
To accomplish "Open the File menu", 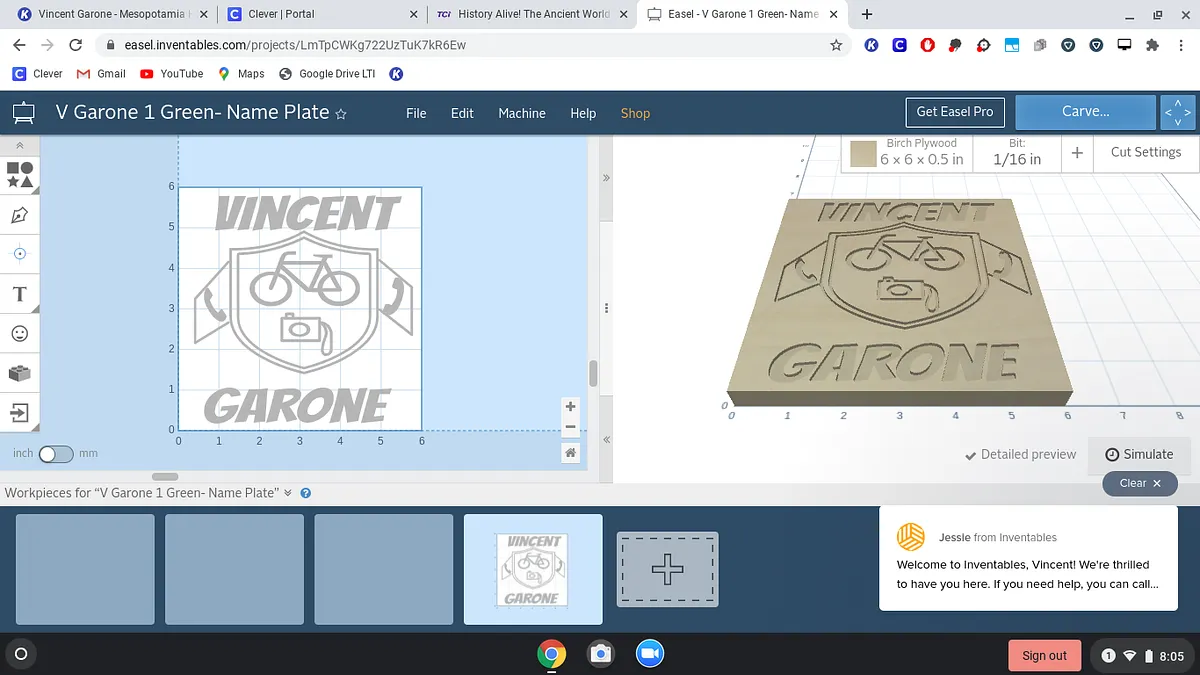I will pyautogui.click(x=416, y=113).
